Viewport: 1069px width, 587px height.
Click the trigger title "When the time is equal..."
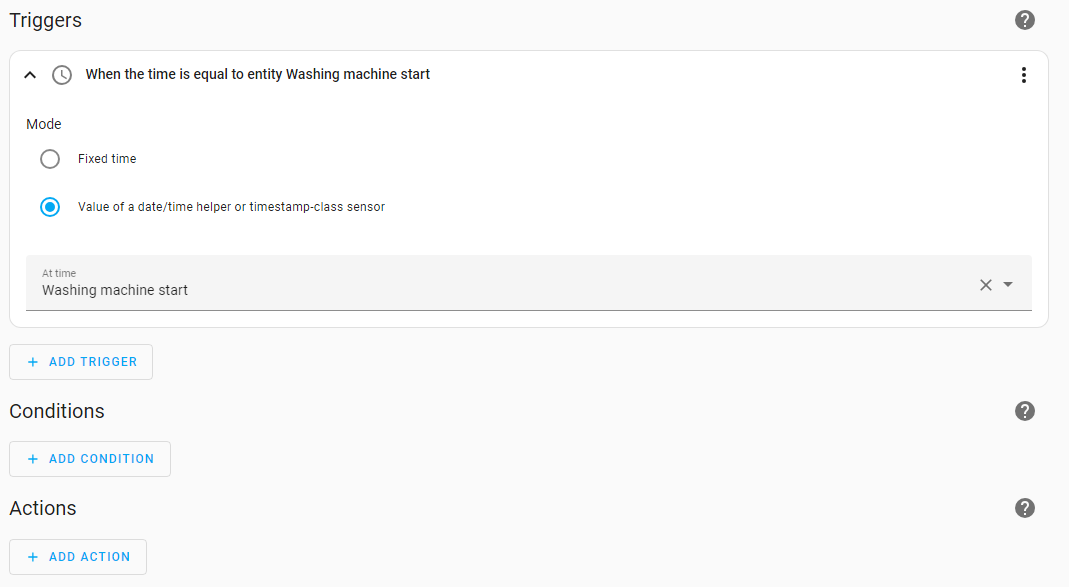click(258, 75)
